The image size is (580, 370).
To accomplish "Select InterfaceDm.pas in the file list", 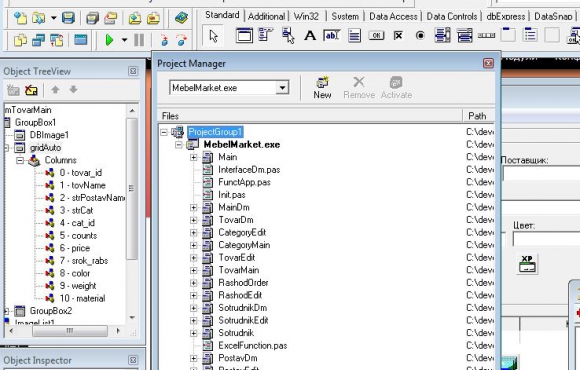I will 249,170.
